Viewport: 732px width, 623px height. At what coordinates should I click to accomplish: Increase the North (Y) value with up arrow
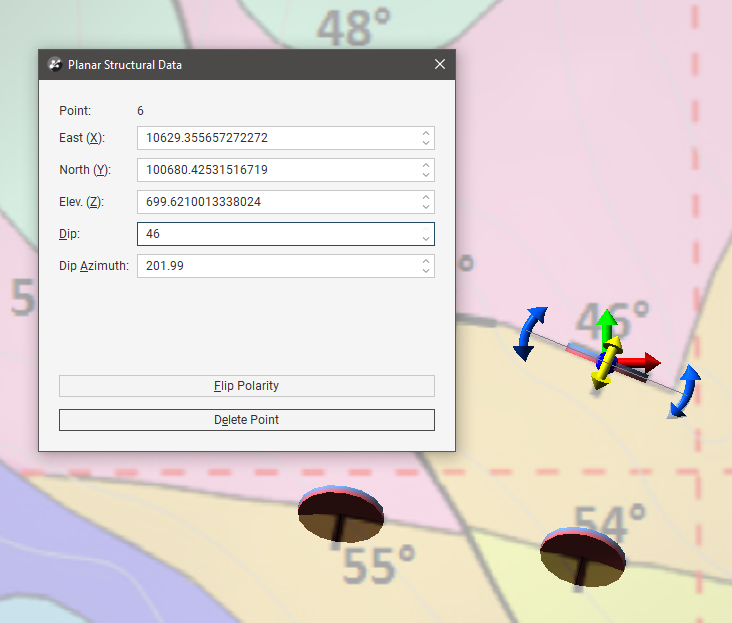[x=426, y=165]
